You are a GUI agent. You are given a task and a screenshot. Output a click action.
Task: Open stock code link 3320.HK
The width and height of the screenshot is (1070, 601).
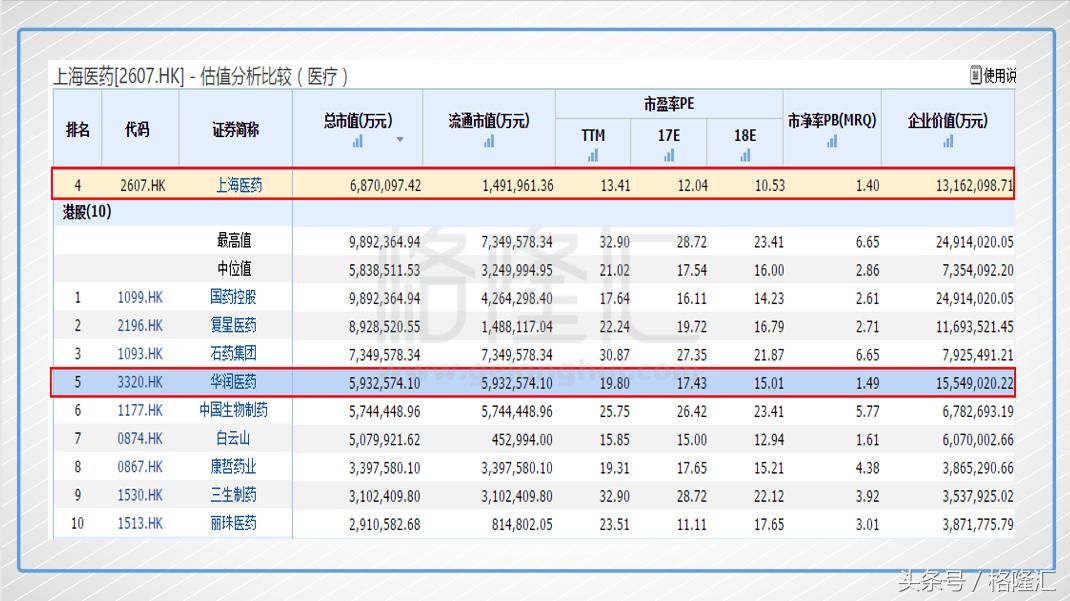click(x=140, y=382)
